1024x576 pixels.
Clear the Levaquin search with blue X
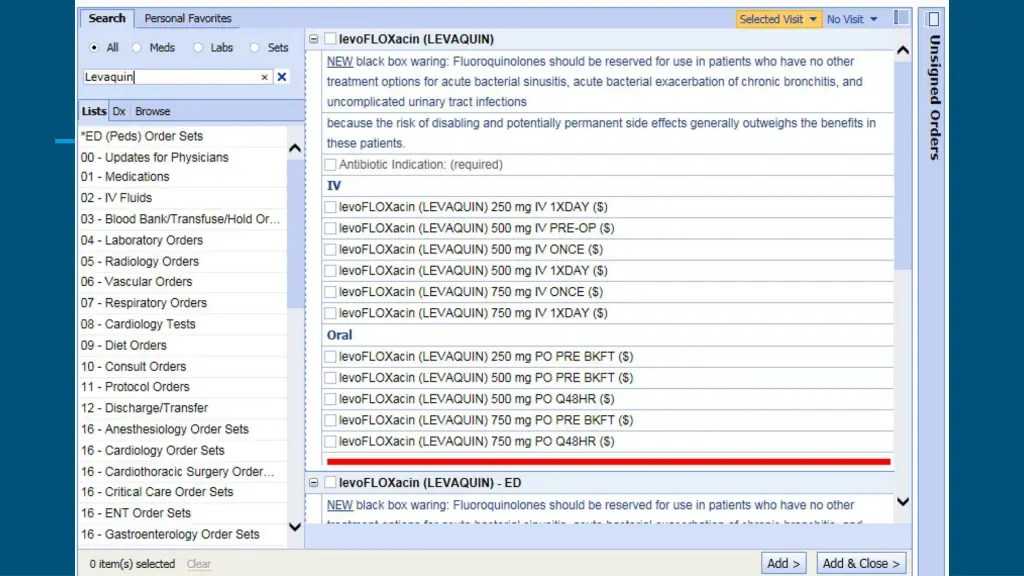[281, 76]
